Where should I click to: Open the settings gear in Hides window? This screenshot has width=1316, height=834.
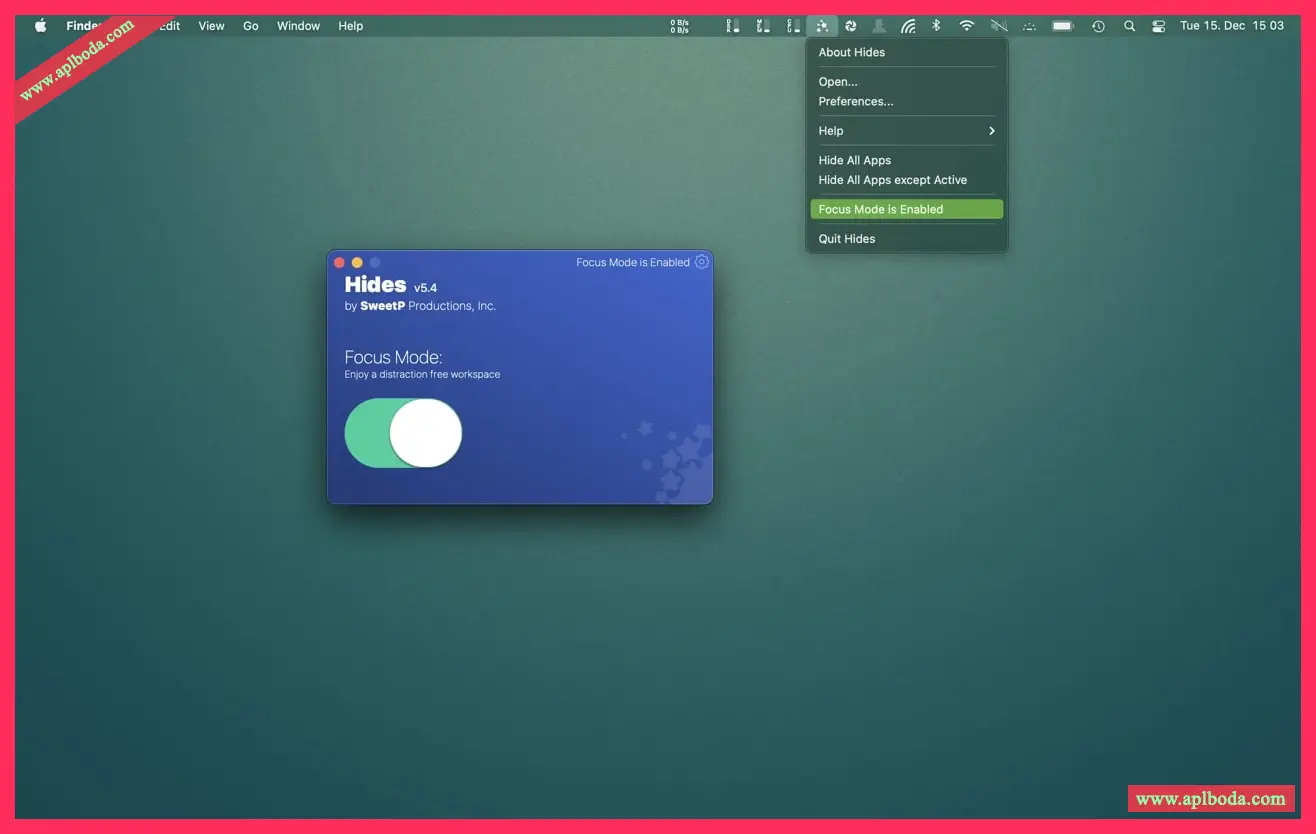click(x=702, y=262)
